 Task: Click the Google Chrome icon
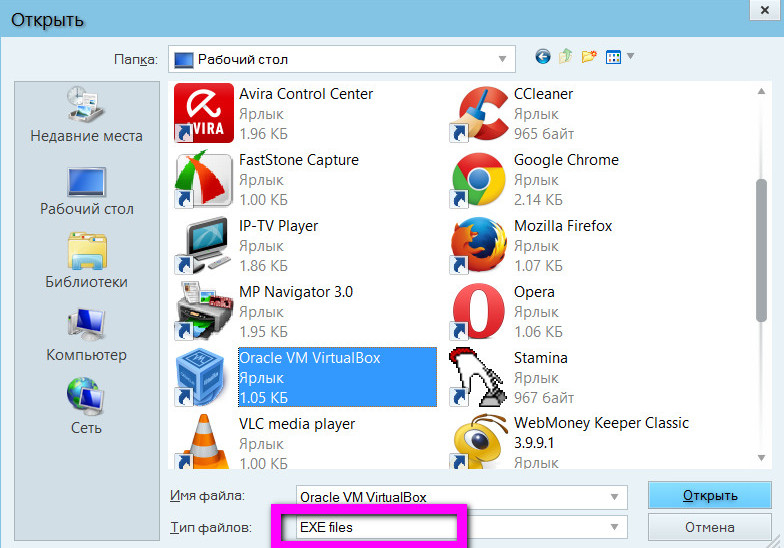click(x=479, y=180)
